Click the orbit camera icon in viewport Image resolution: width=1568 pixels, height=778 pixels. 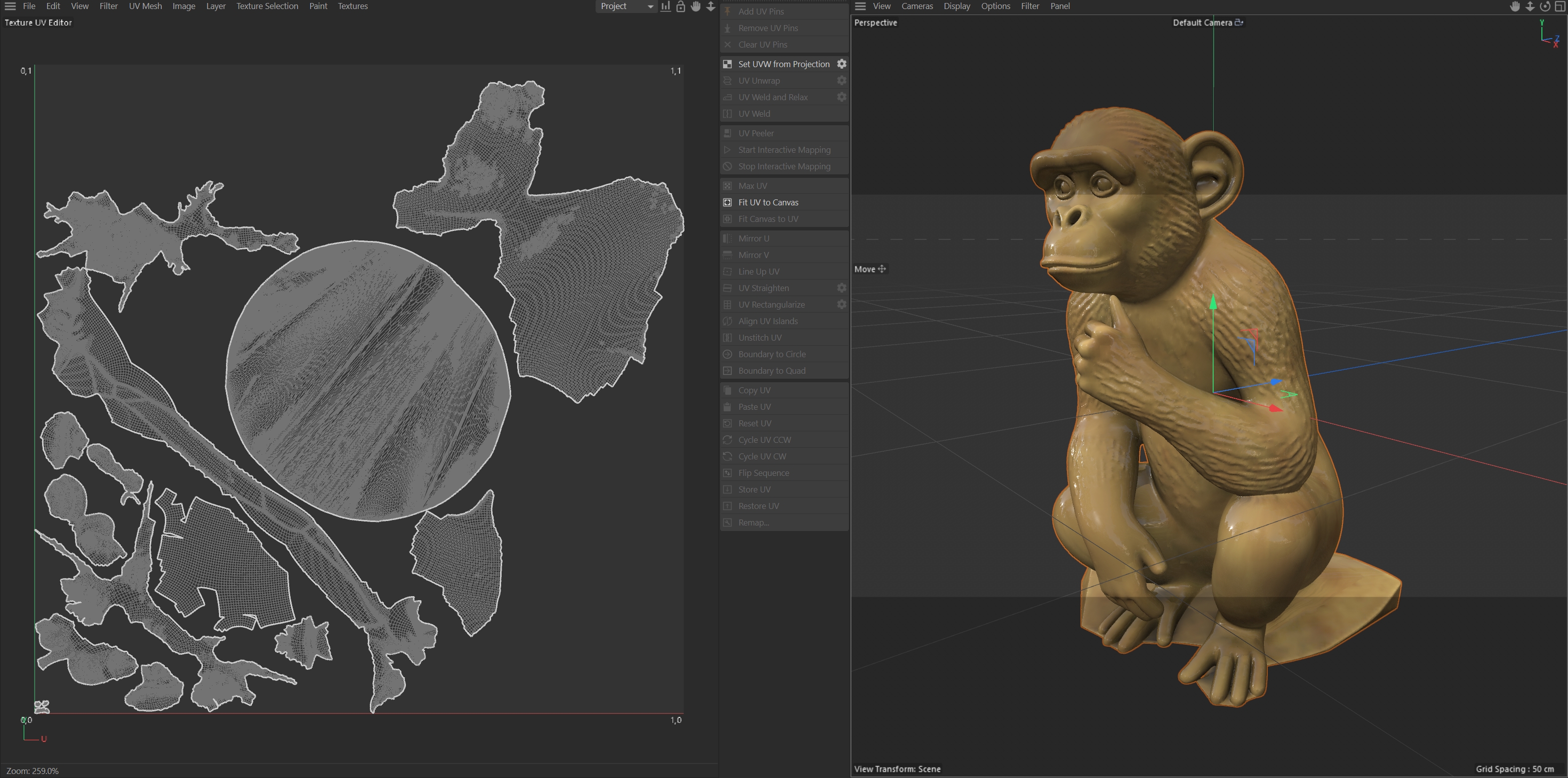pos(1545,6)
